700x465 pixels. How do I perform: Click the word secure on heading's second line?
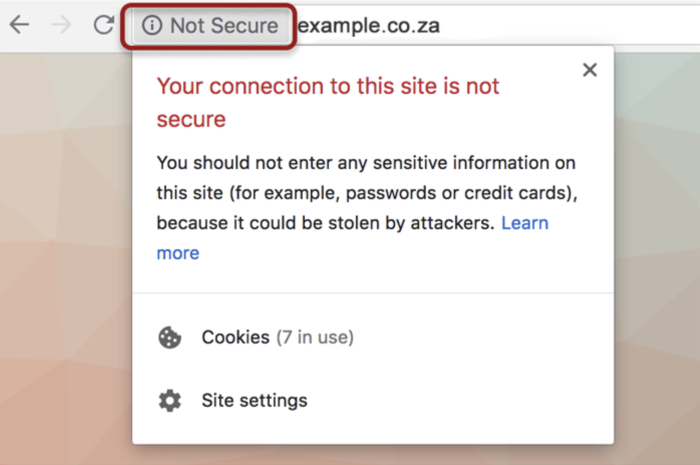pos(191,120)
